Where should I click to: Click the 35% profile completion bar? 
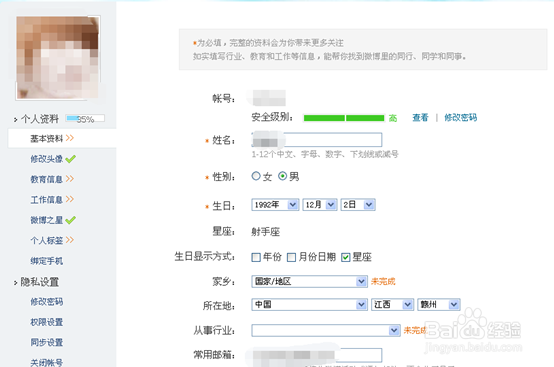(x=85, y=119)
